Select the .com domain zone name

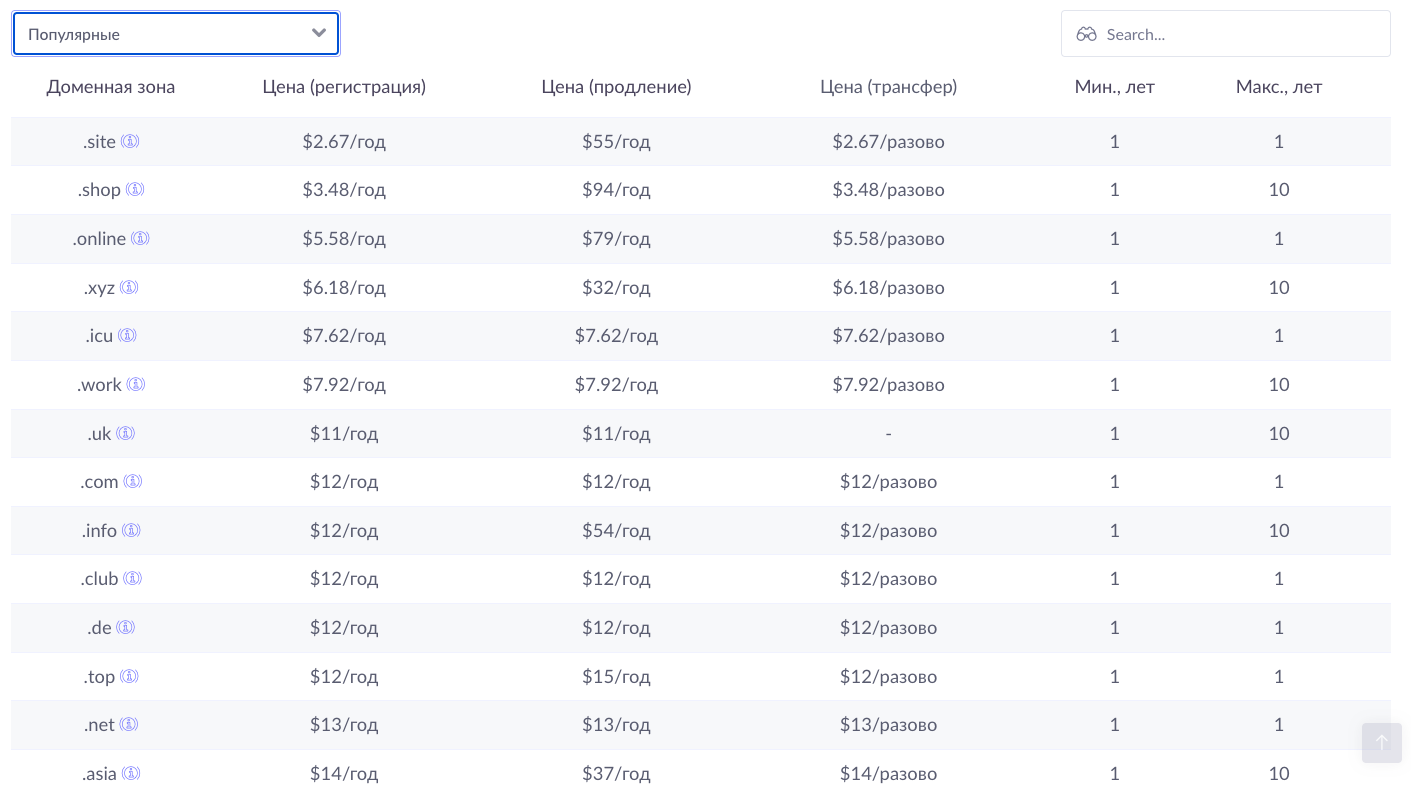click(100, 482)
